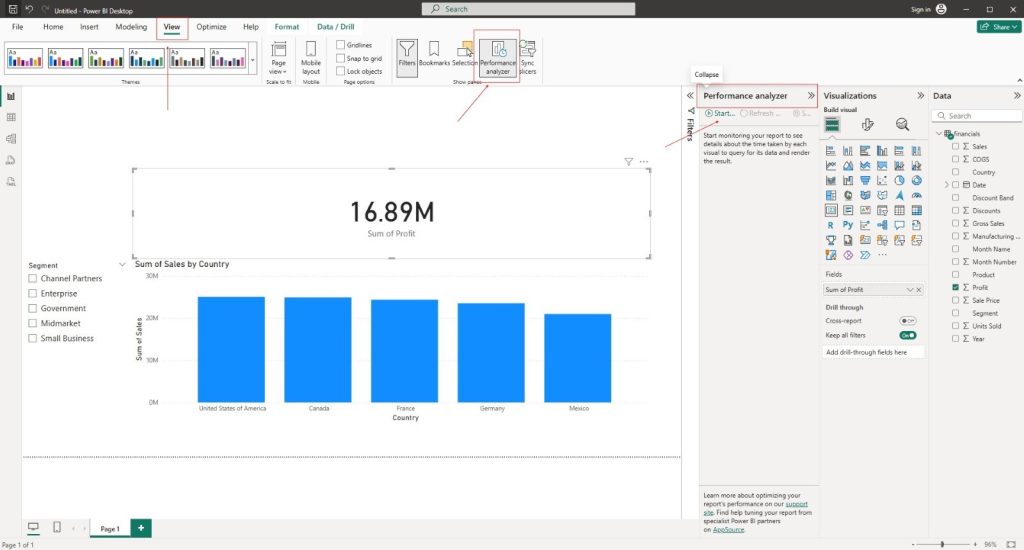The width and height of the screenshot is (1024, 550).
Task: Click the Share button
Action: pos(997,27)
